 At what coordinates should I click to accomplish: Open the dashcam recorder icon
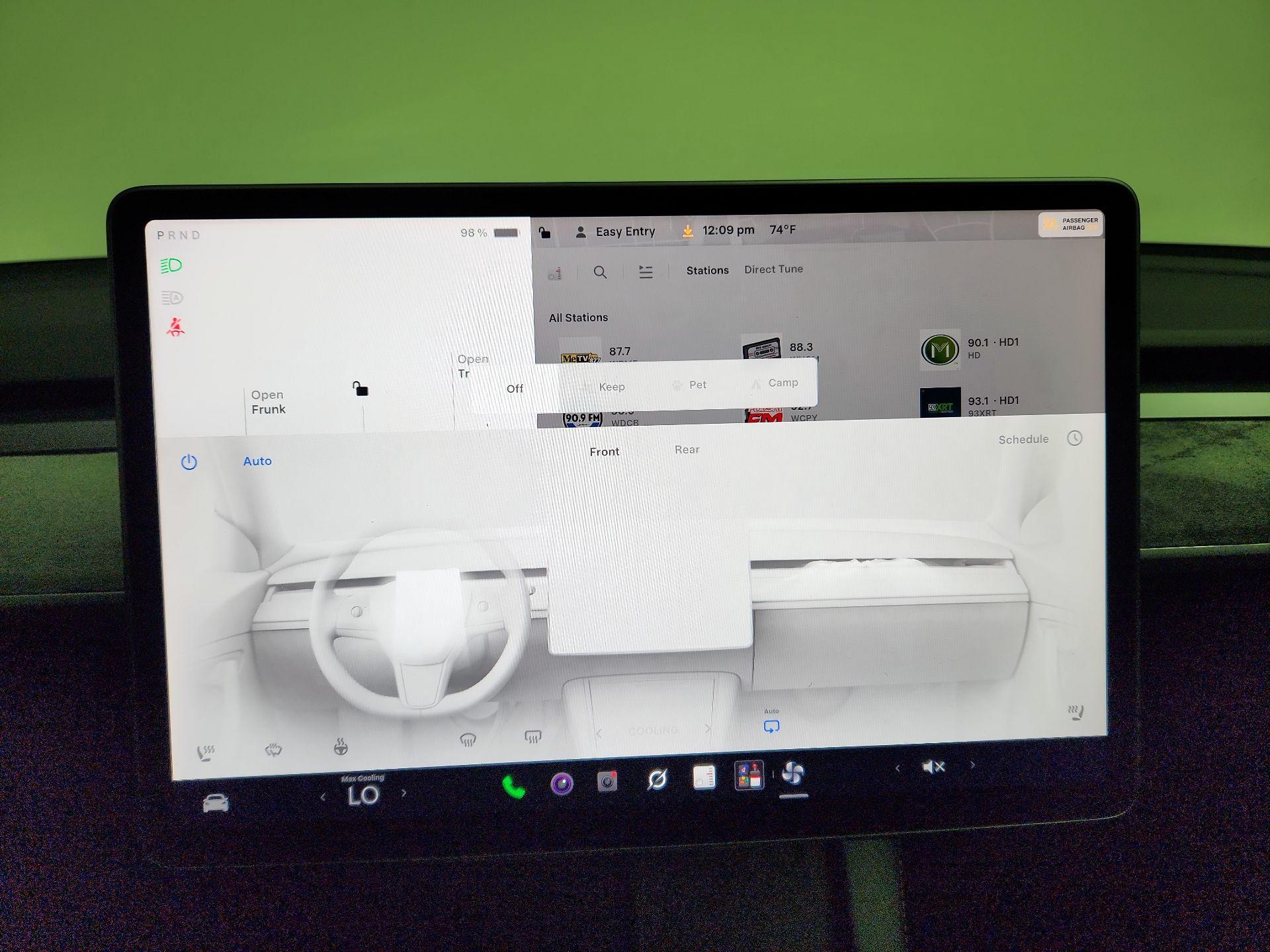607,782
